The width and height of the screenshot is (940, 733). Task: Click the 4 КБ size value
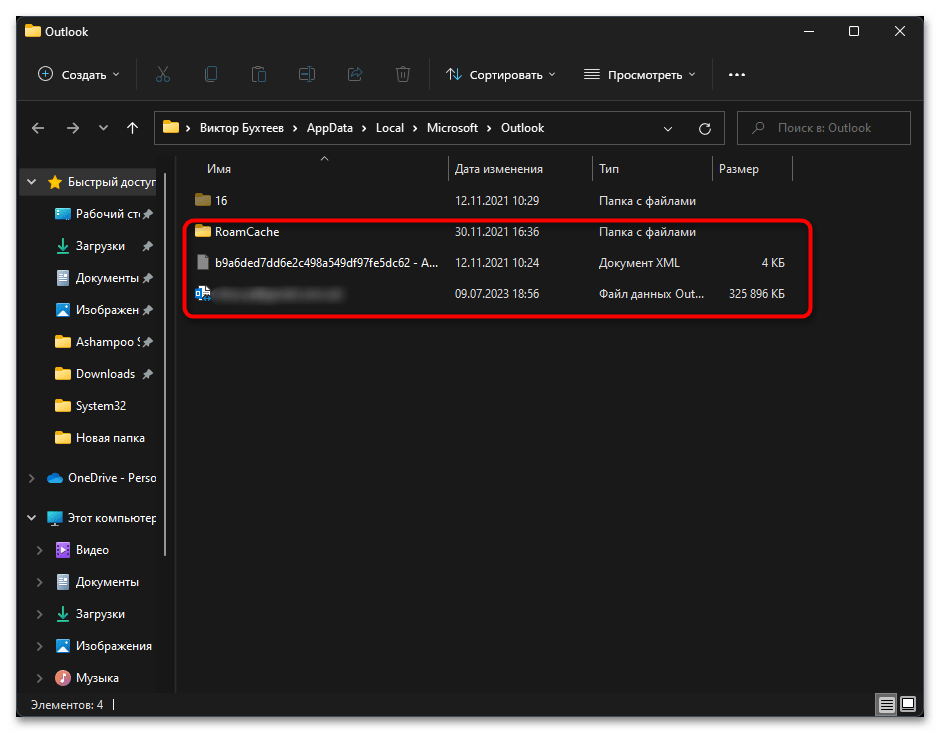coord(773,263)
